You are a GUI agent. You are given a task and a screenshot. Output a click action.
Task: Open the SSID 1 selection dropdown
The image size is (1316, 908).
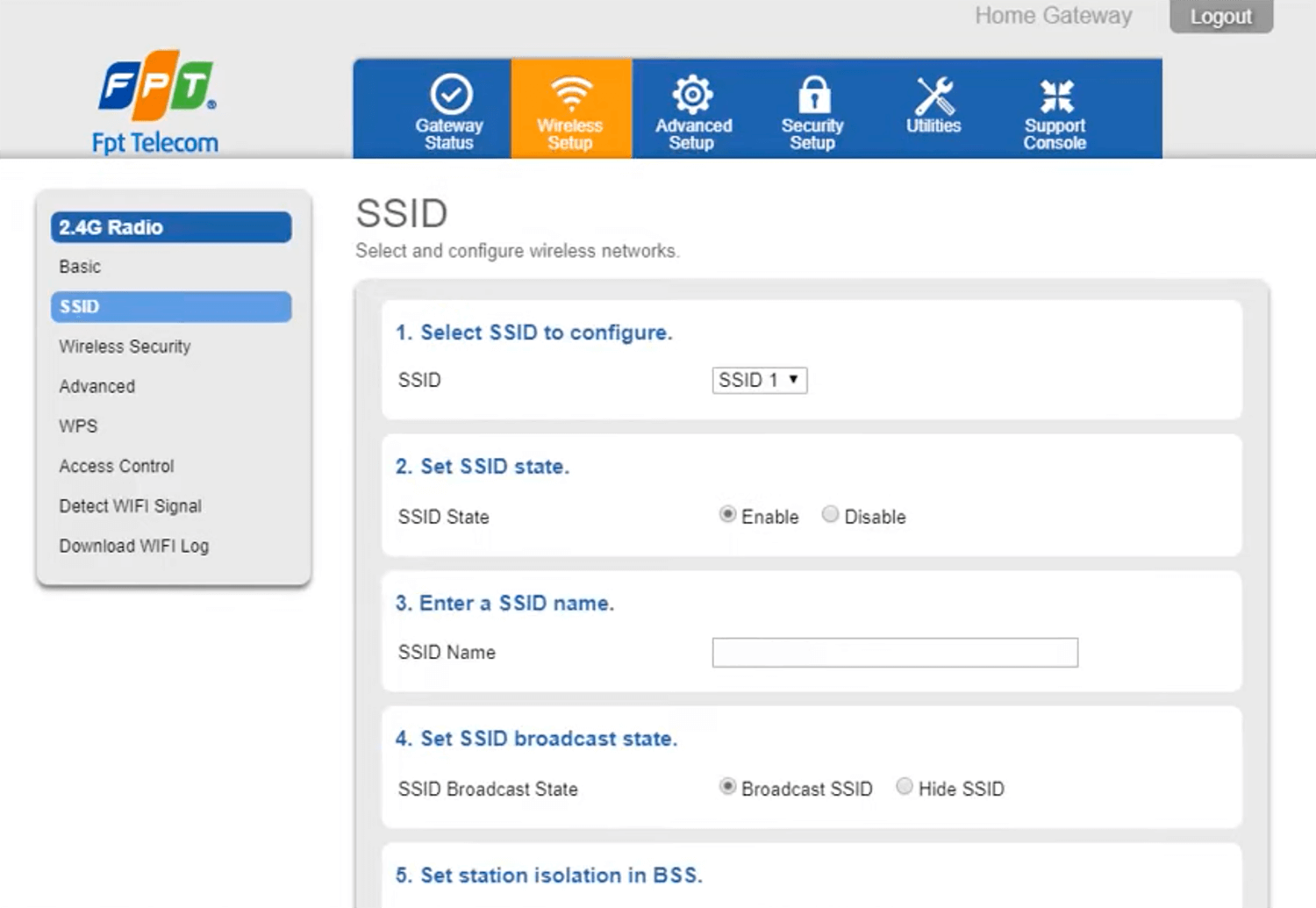[x=760, y=380]
